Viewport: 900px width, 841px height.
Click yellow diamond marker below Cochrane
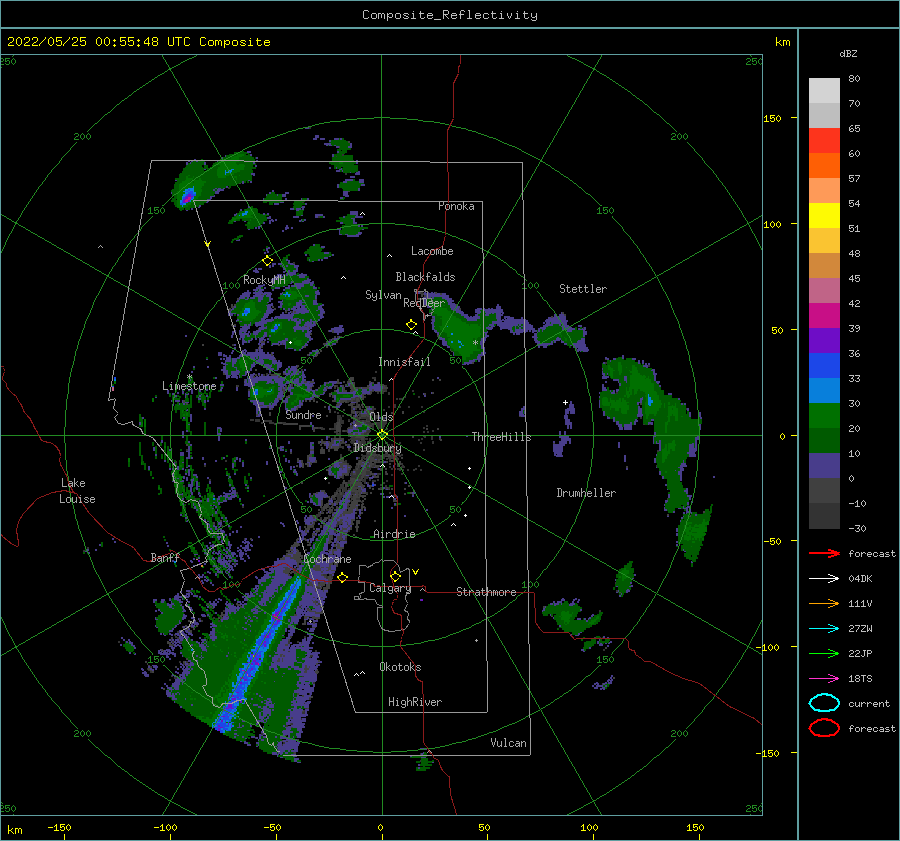click(343, 577)
